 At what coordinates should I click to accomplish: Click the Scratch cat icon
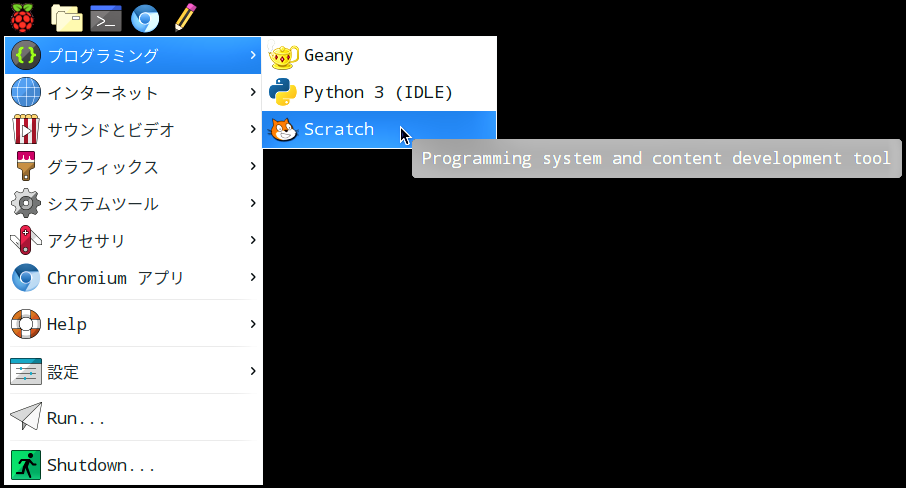pos(283,129)
